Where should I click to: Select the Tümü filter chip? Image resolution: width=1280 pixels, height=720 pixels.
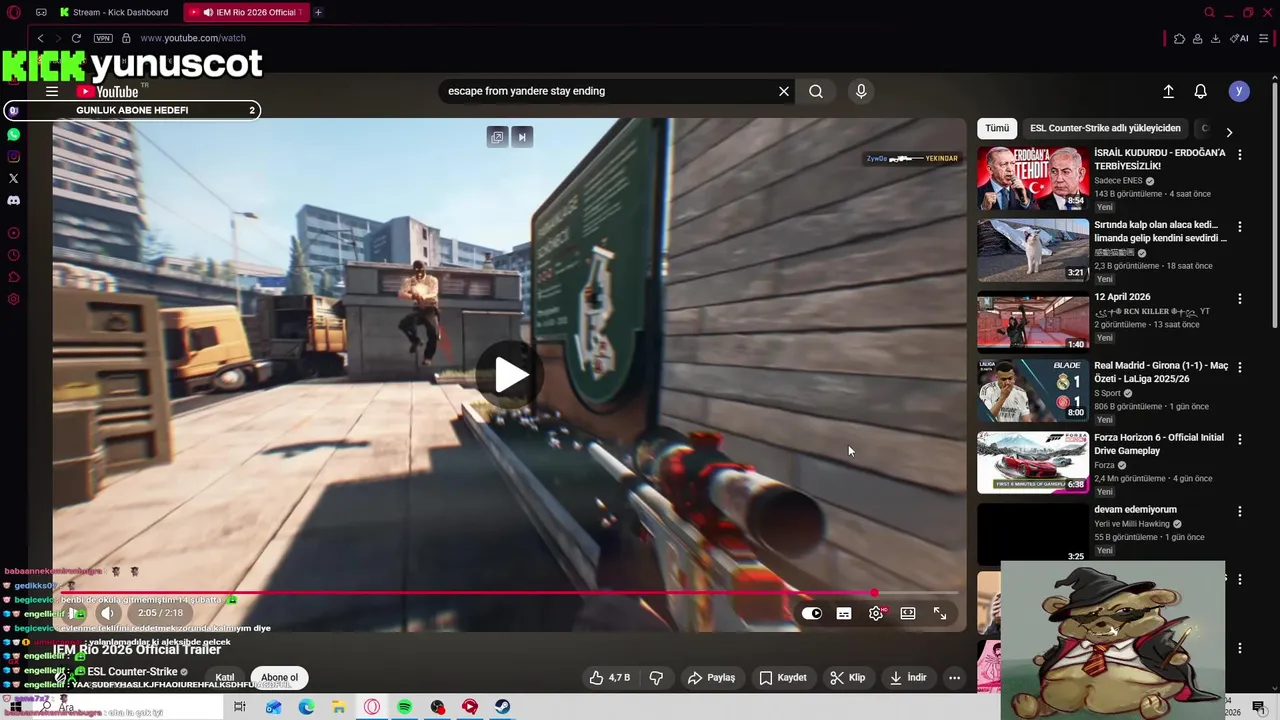click(997, 128)
